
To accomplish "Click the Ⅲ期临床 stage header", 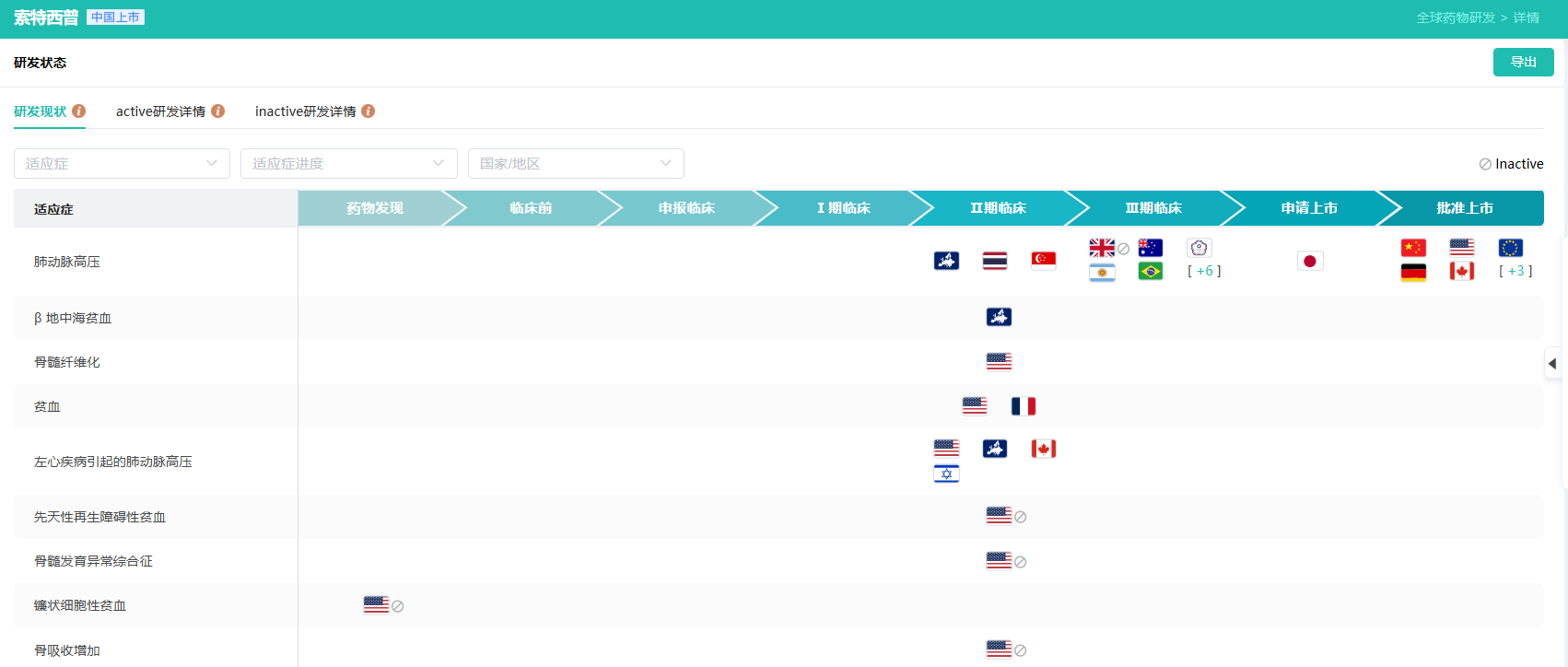I will (x=1153, y=208).
